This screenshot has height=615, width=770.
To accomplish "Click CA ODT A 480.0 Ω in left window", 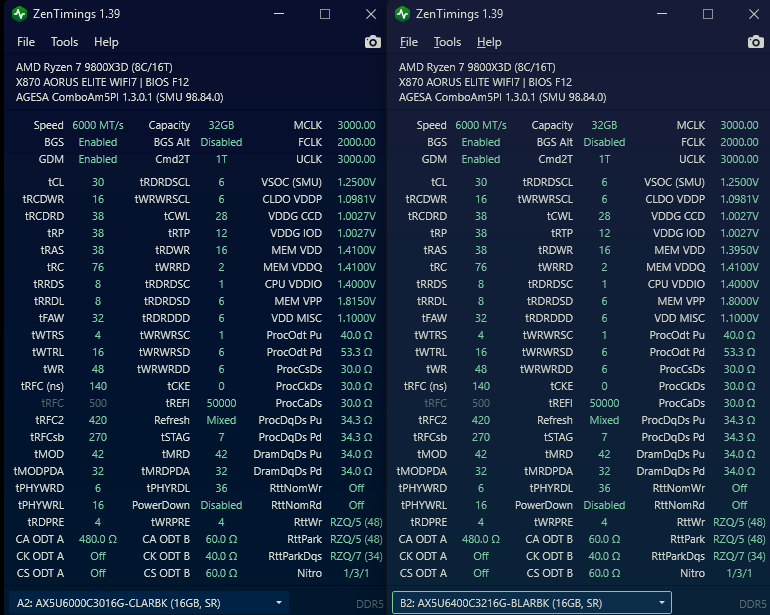I will pyautogui.click(x=98, y=539).
